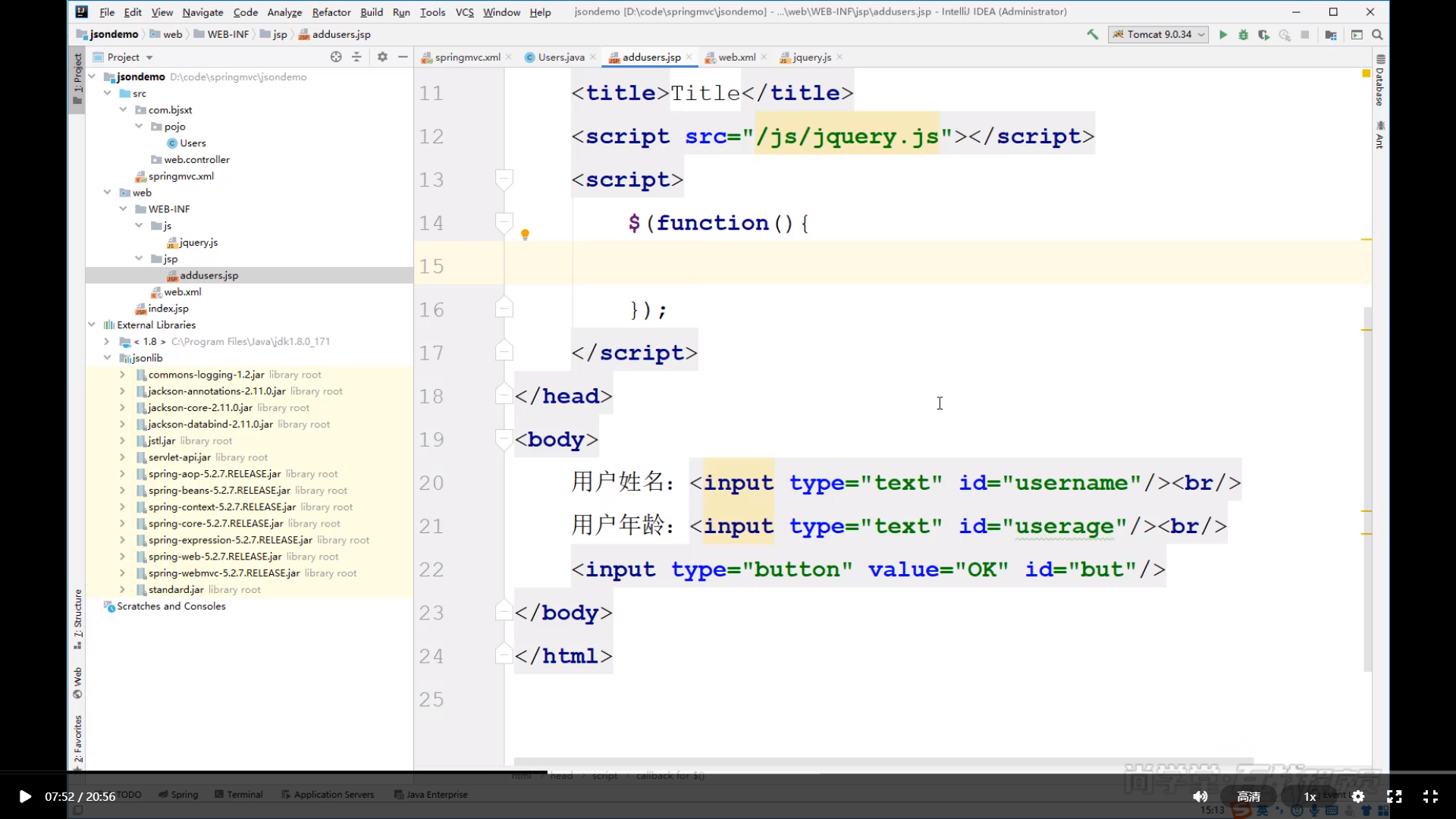Build project with the hammer icon
This screenshot has height=819, width=1456.
point(1092,35)
